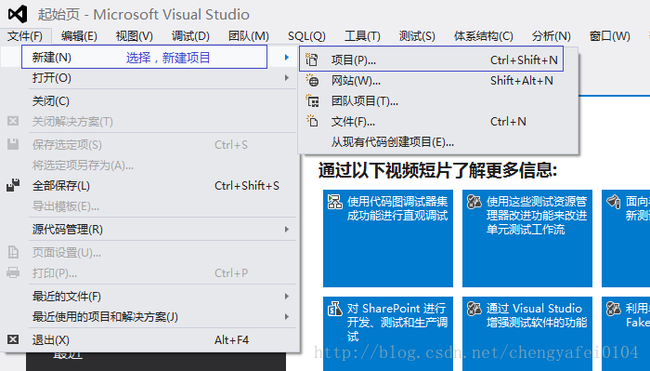
Task: Click the Shift+Alt+N shortcut text
Action: (521, 80)
